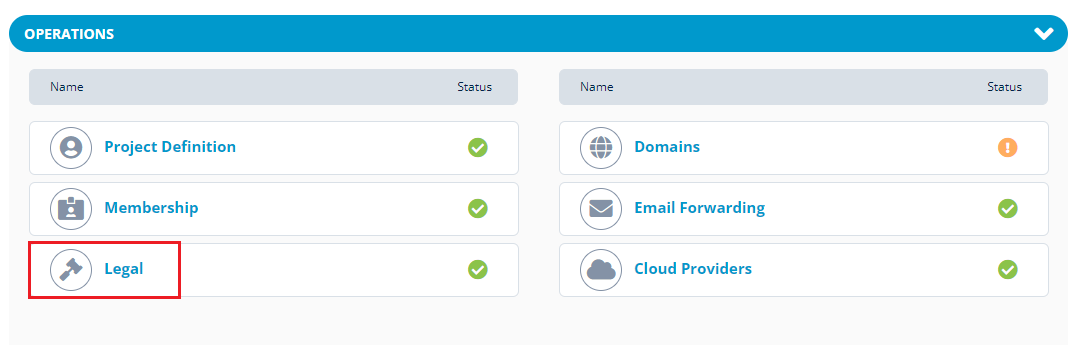Click the Cloud Providers cloud icon
This screenshot has height=362, width=1085.
point(601,269)
